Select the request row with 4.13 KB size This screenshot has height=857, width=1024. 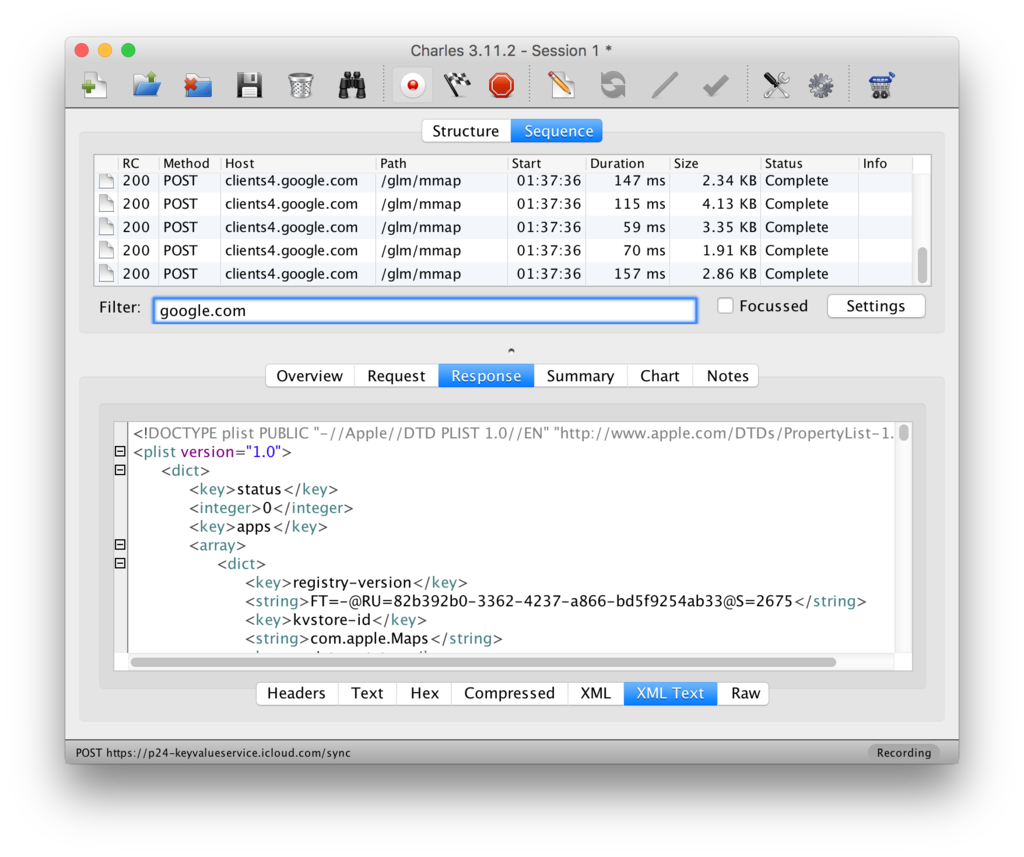pos(503,204)
